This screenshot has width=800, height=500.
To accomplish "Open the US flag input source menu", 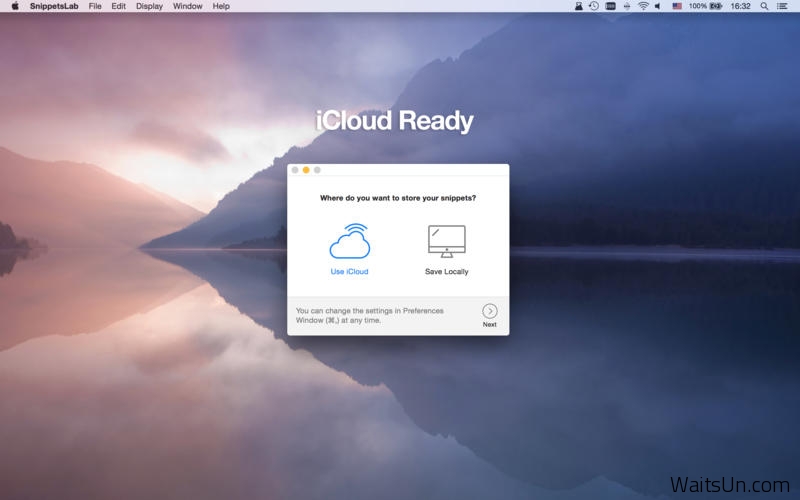I will [x=677, y=6].
